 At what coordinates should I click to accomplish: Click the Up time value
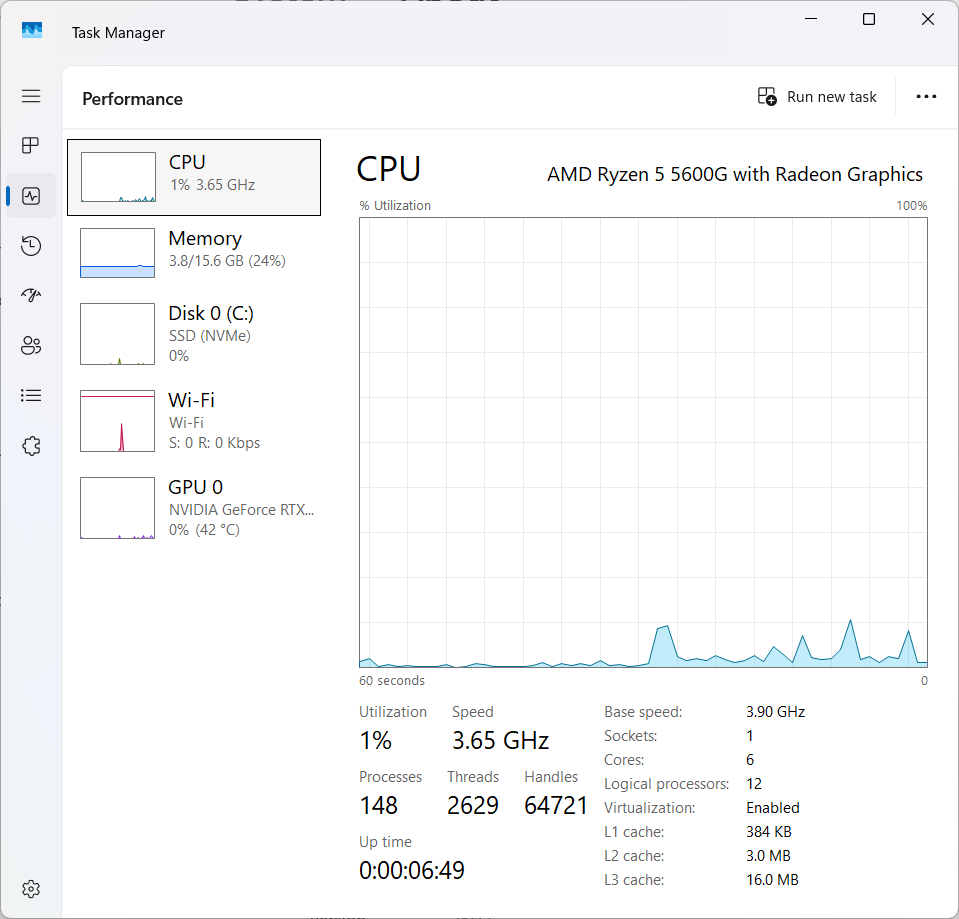[412, 870]
